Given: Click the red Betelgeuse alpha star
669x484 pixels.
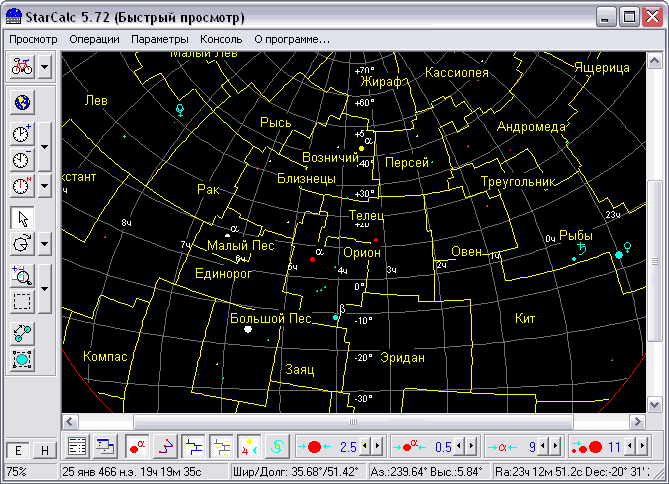Looking at the screenshot, I should click(x=312, y=259).
